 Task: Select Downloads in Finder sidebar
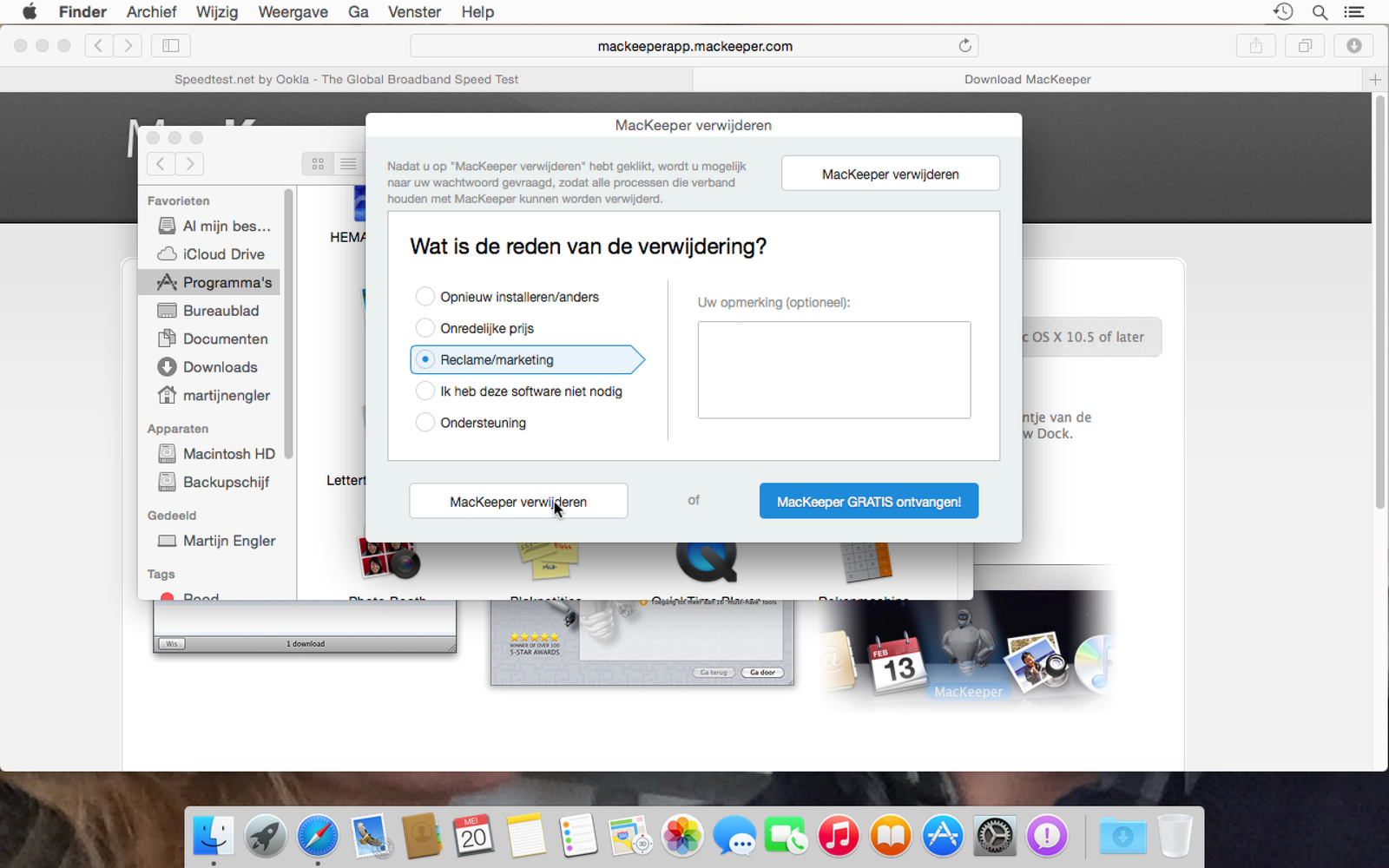pos(209,367)
